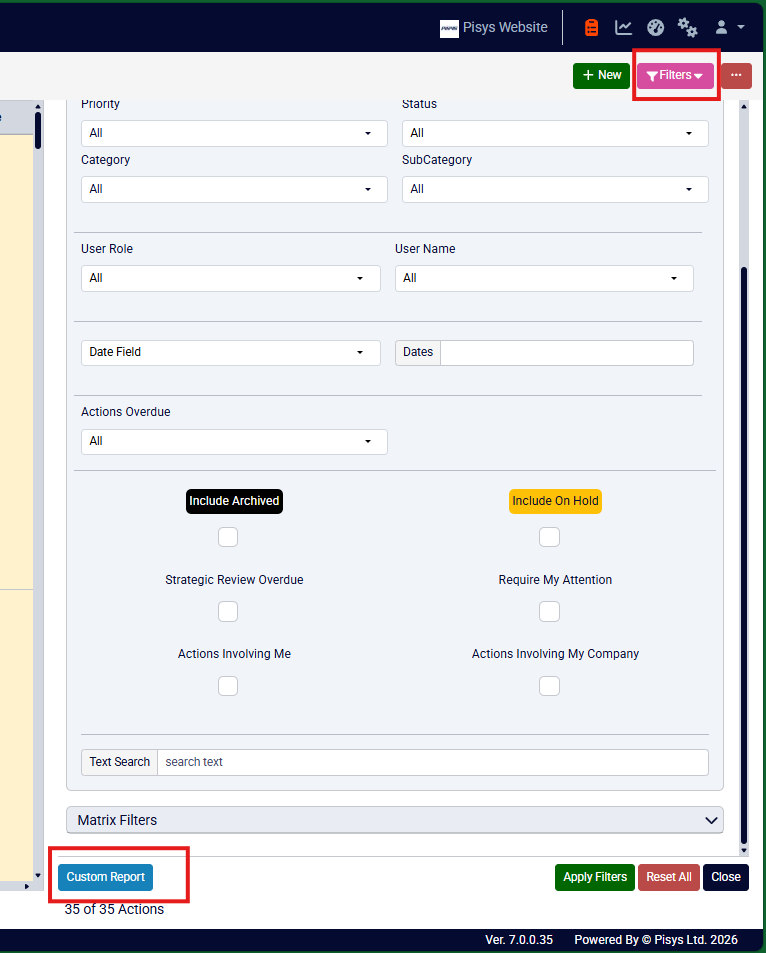Image resolution: width=766 pixels, height=953 pixels.
Task: Open the settings gears icon
Action: (688, 27)
